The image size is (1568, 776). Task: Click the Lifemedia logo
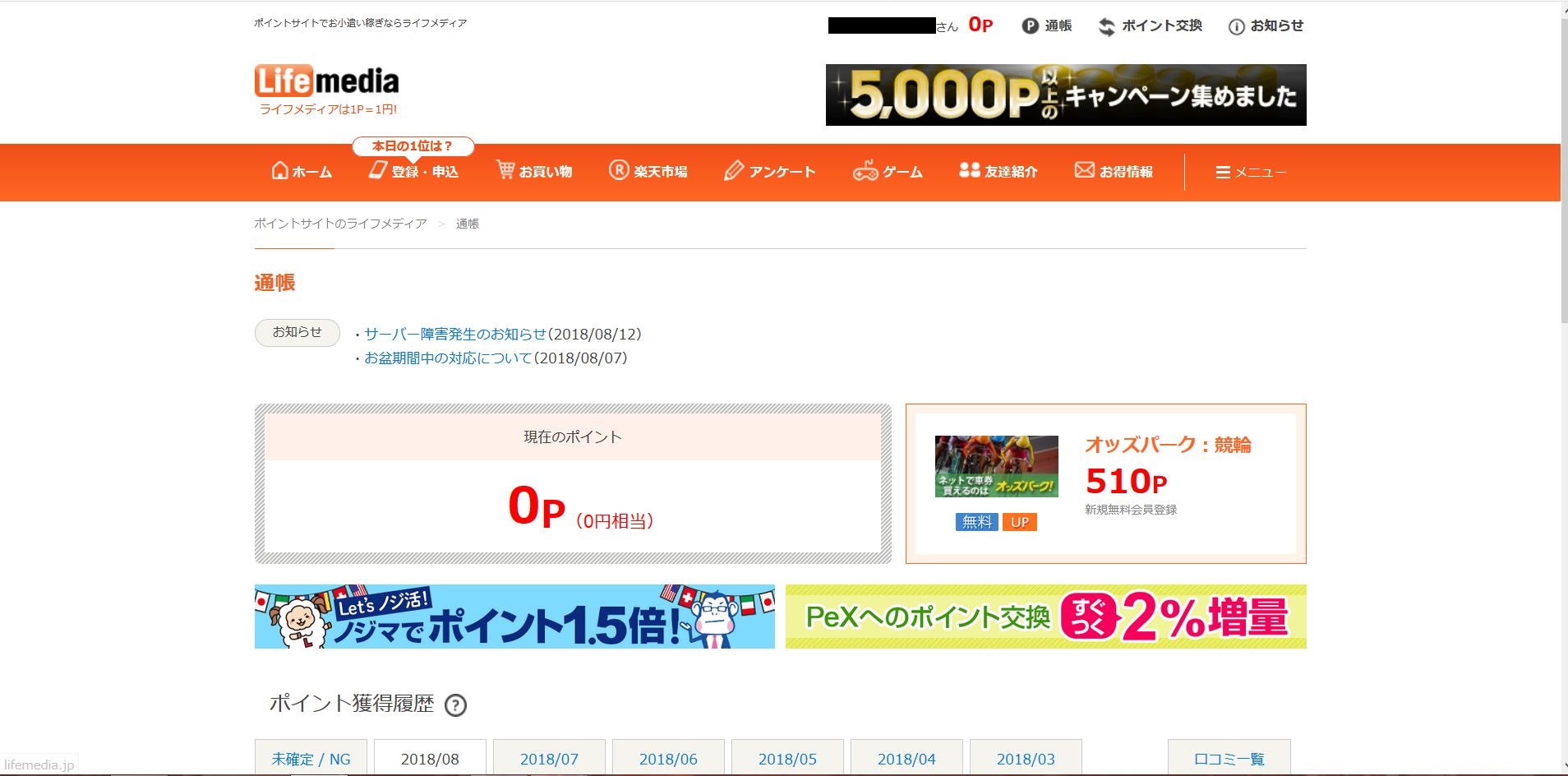tap(326, 81)
